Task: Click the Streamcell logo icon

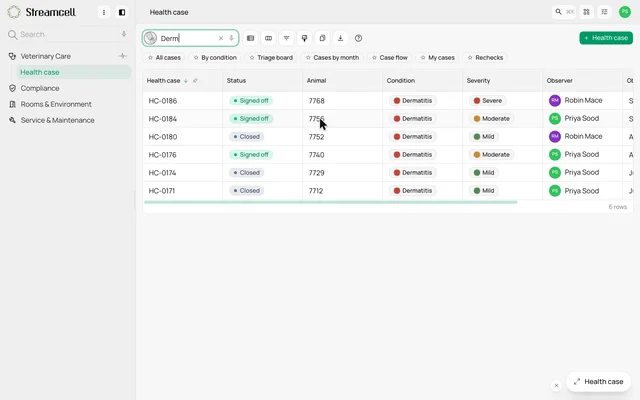Action: click(x=14, y=12)
